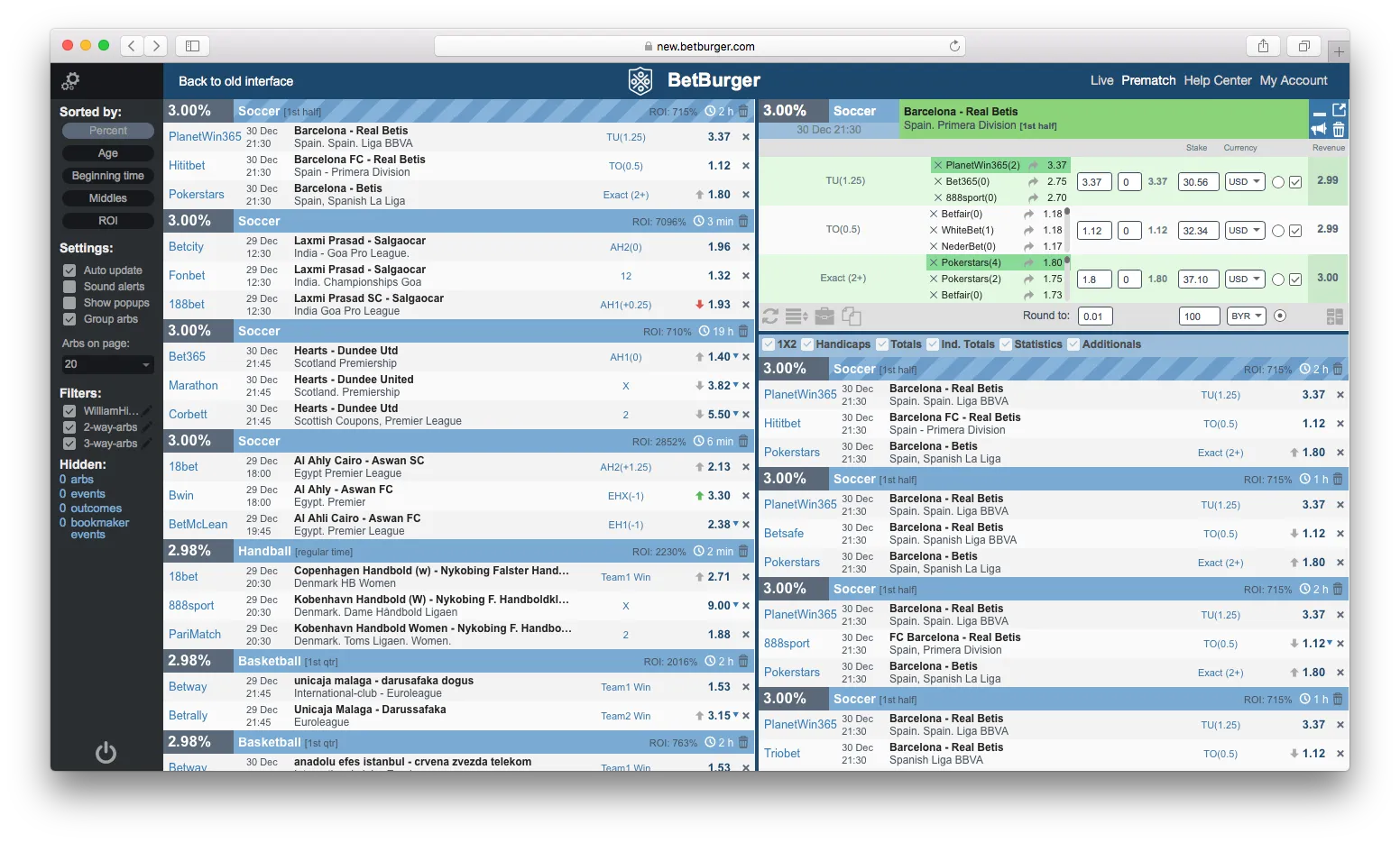Viewport: 1400px width, 843px height.
Task: Uncheck the Handicaps filter checkbox
Action: (807, 344)
